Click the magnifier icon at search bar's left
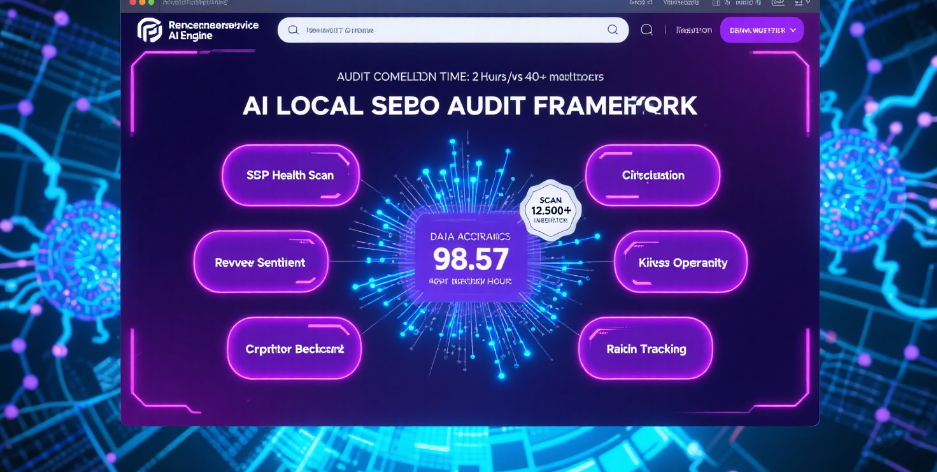 point(293,30)
